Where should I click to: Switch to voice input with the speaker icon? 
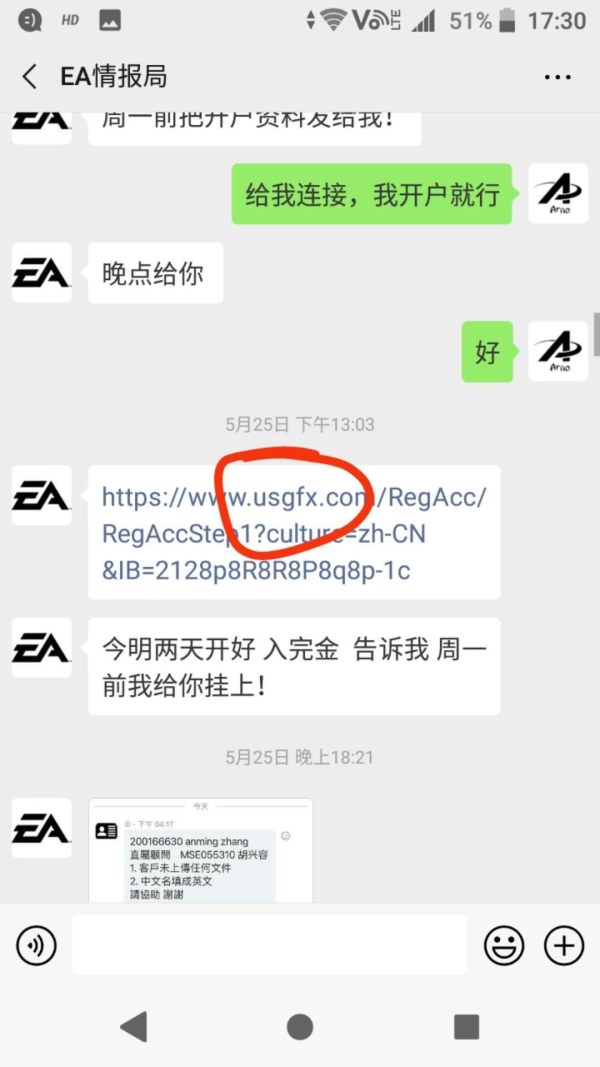click(36, 946)
